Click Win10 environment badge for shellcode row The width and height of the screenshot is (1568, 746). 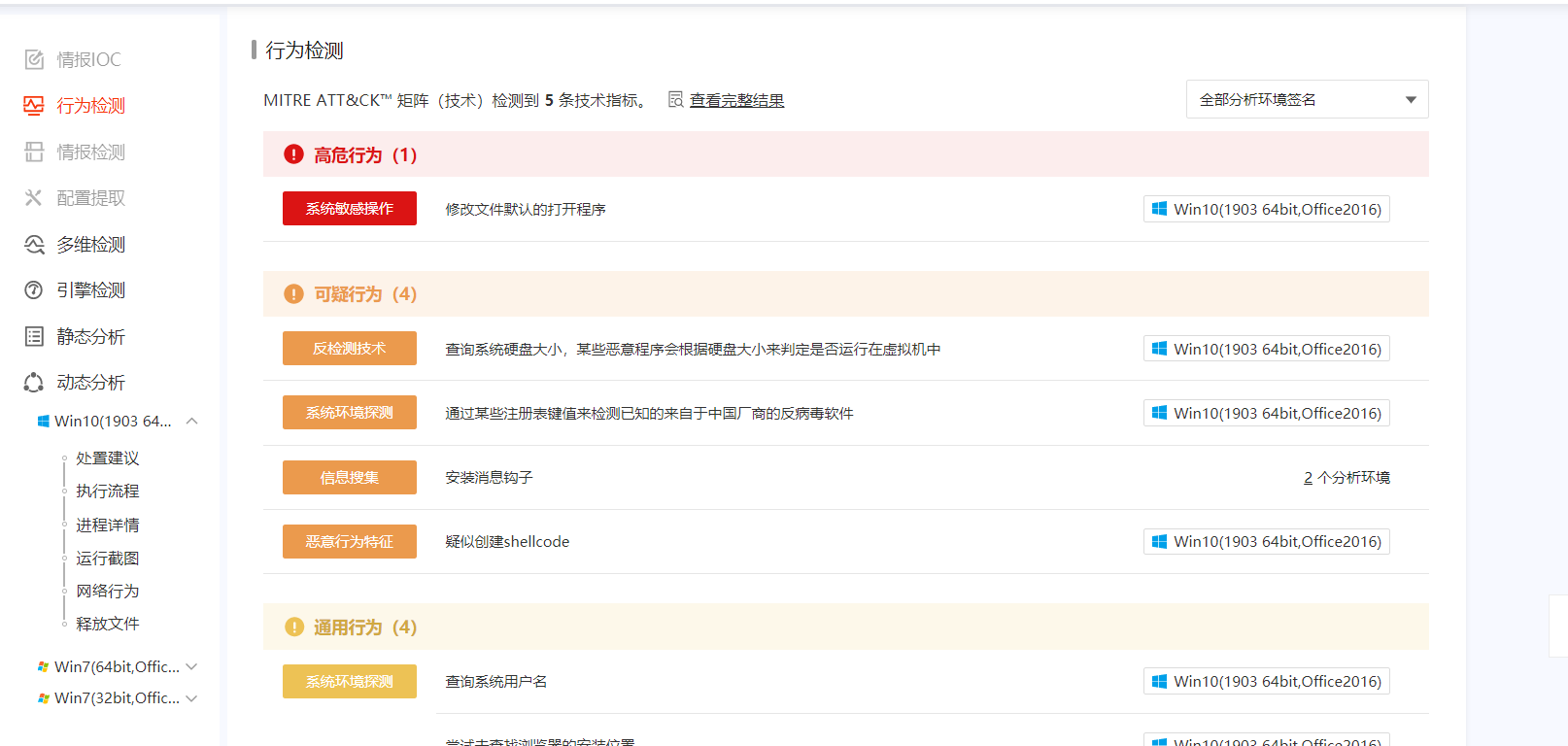point(1266,542)
